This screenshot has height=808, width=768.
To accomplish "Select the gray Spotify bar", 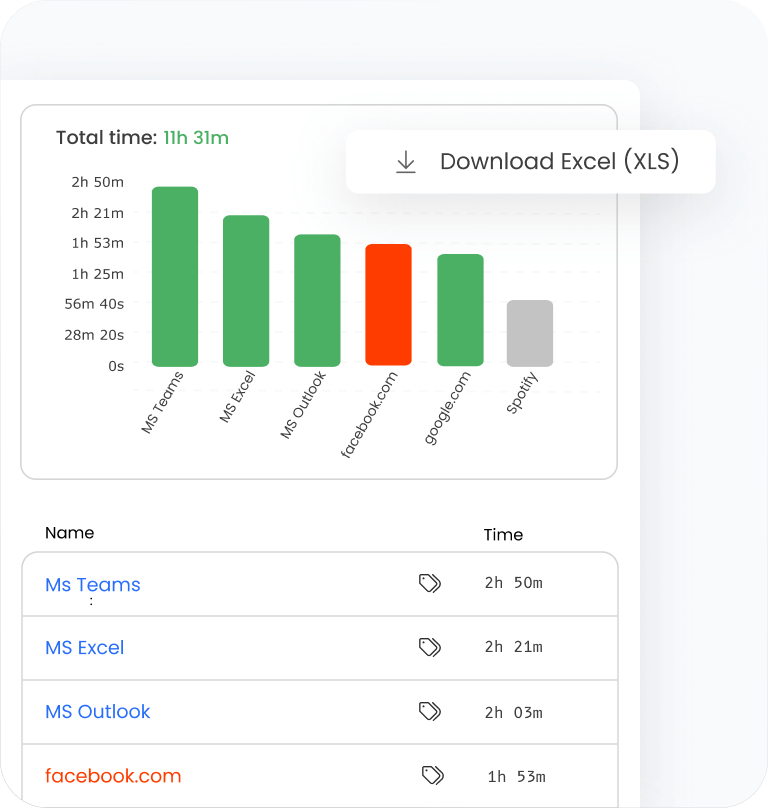I will [530, 333].
